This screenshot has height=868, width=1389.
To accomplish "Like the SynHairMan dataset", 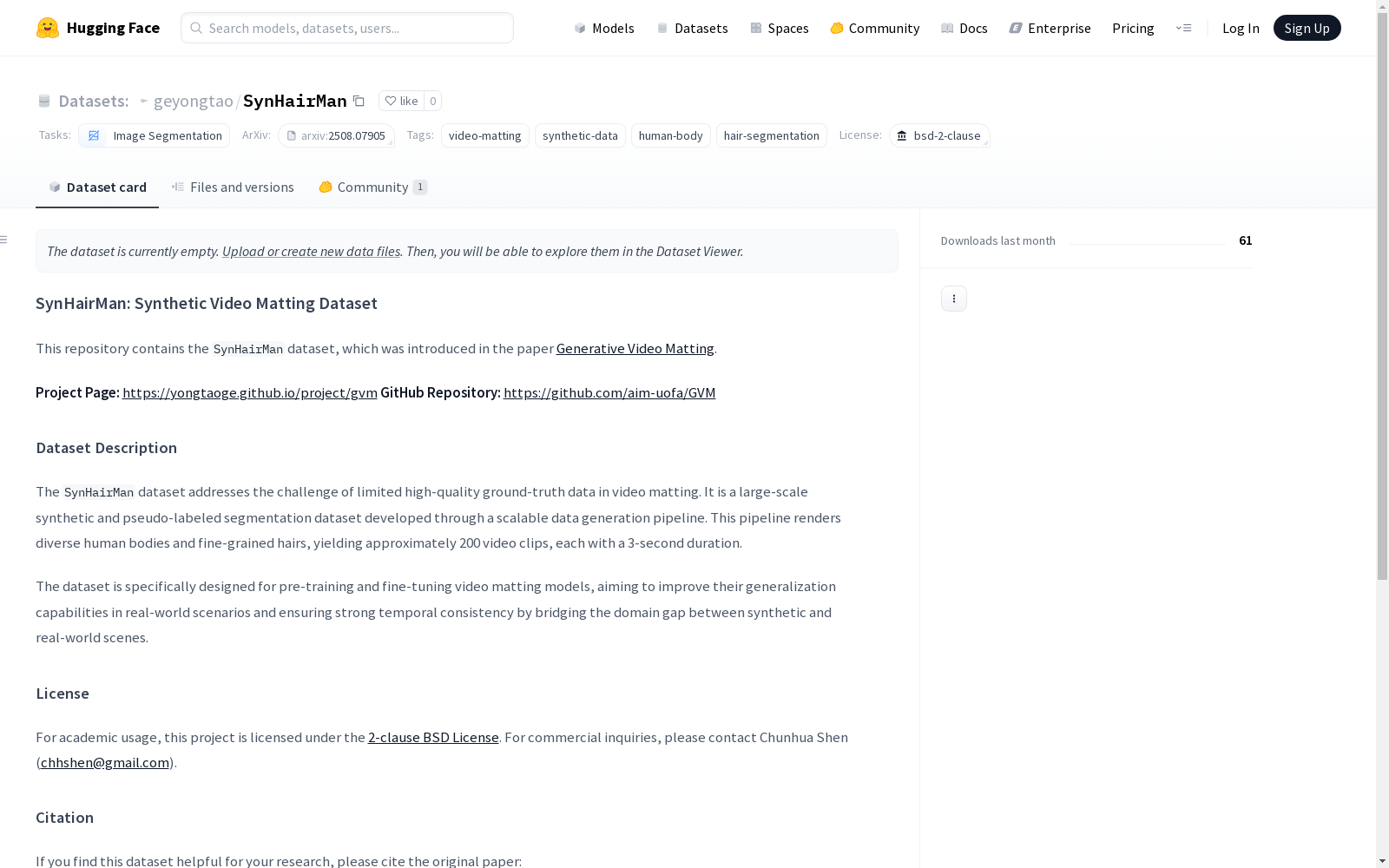I will (401, 101).
